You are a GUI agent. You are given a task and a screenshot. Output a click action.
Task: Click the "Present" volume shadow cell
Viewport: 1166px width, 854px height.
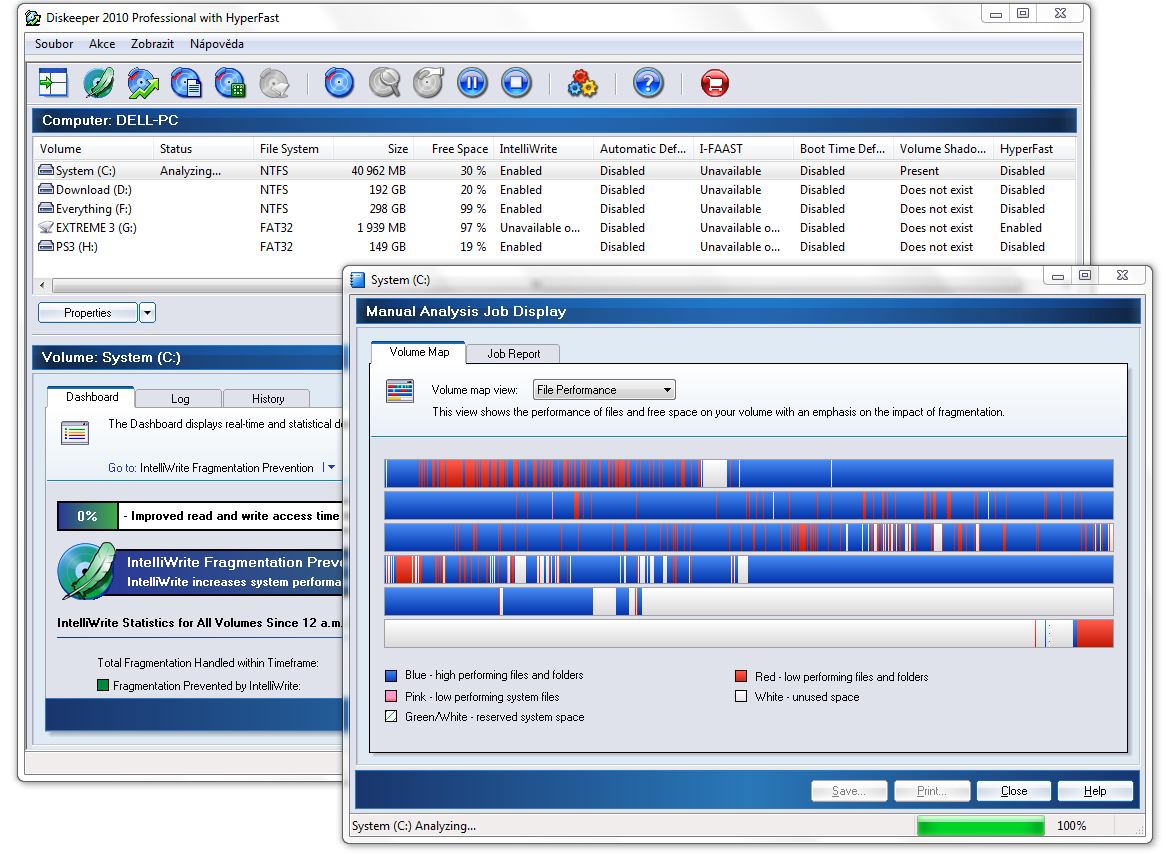coord(919,171)
